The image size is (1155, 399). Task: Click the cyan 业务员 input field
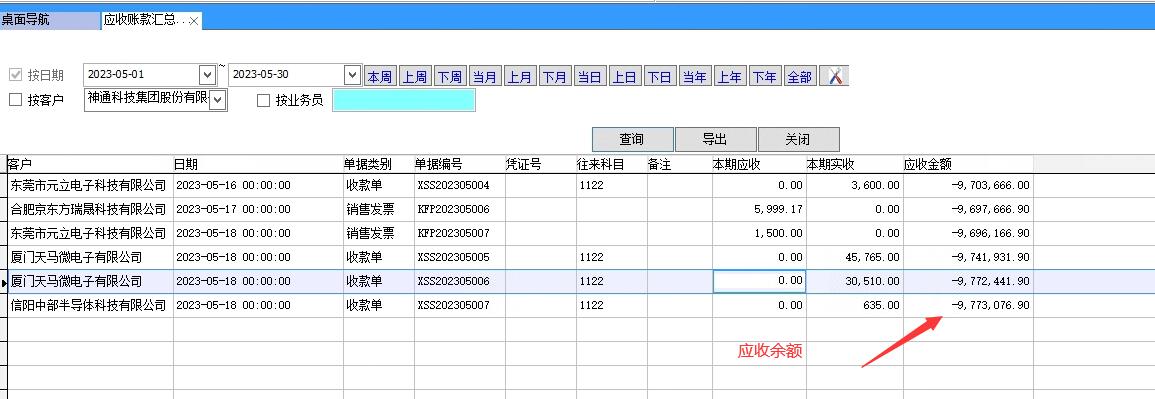coord(404,101)
